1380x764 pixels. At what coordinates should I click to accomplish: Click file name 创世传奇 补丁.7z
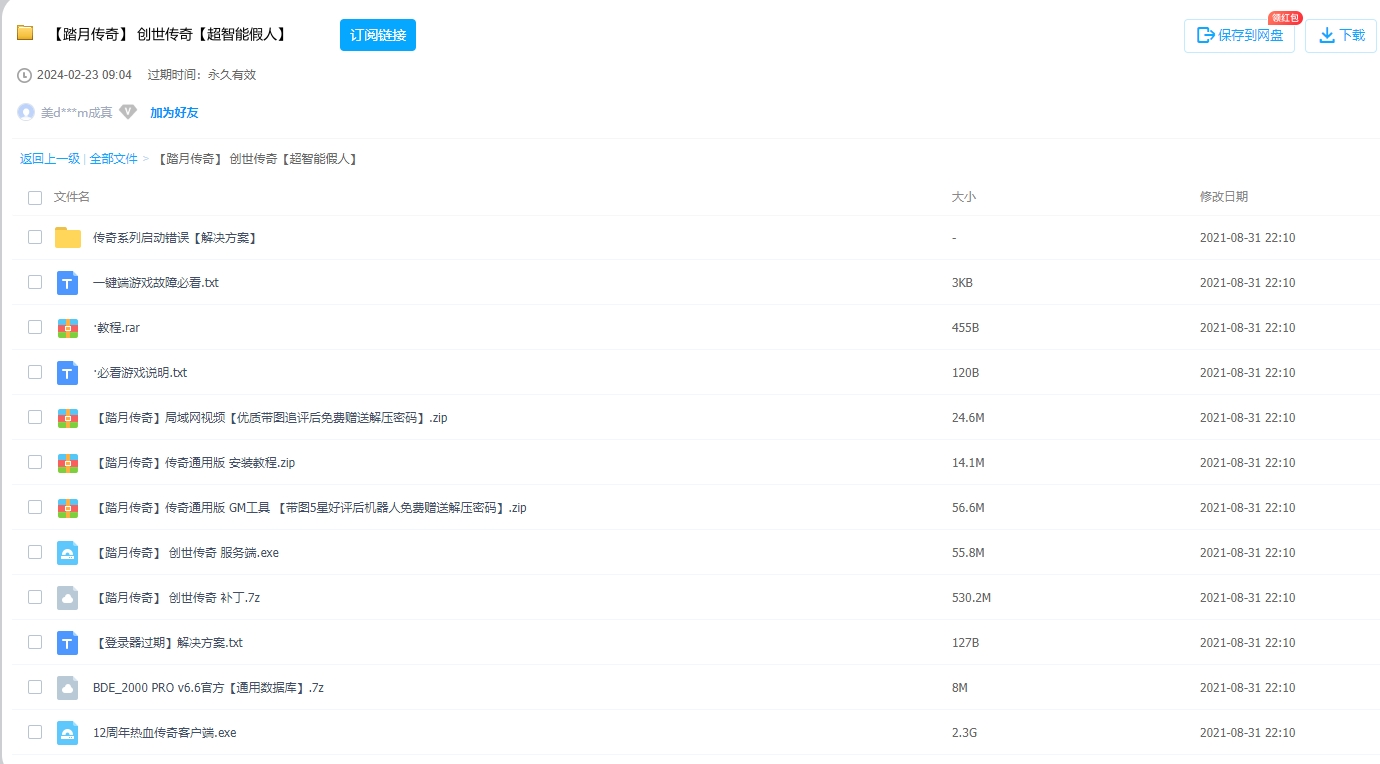(177, 598)
